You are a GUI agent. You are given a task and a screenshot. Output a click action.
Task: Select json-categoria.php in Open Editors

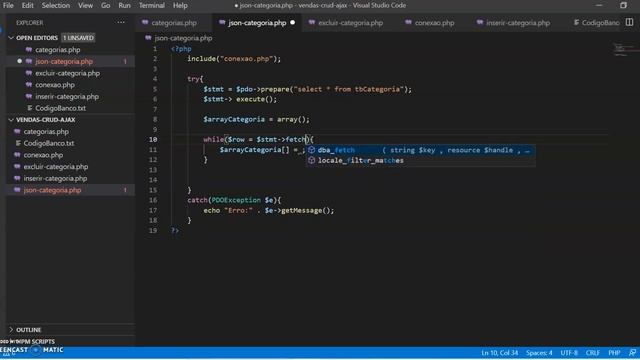pyautogui.click(x=64, y=61)
